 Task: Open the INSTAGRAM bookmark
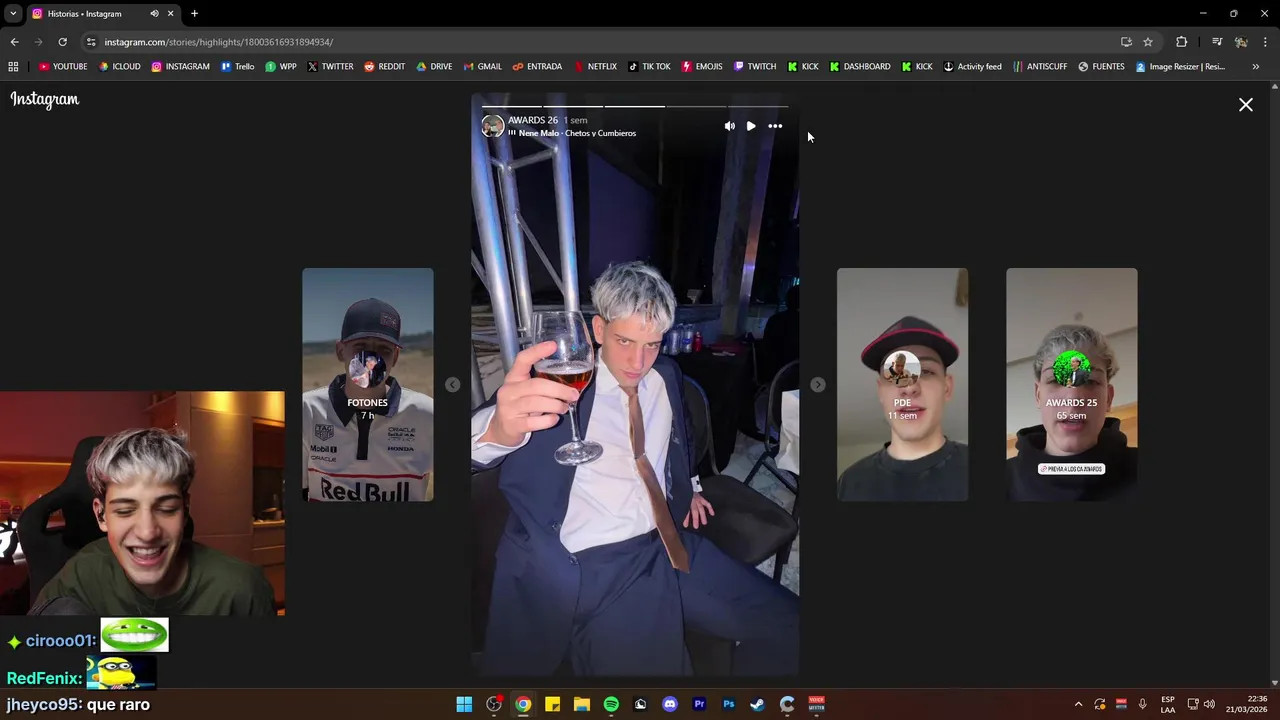(x=181, y=66)
